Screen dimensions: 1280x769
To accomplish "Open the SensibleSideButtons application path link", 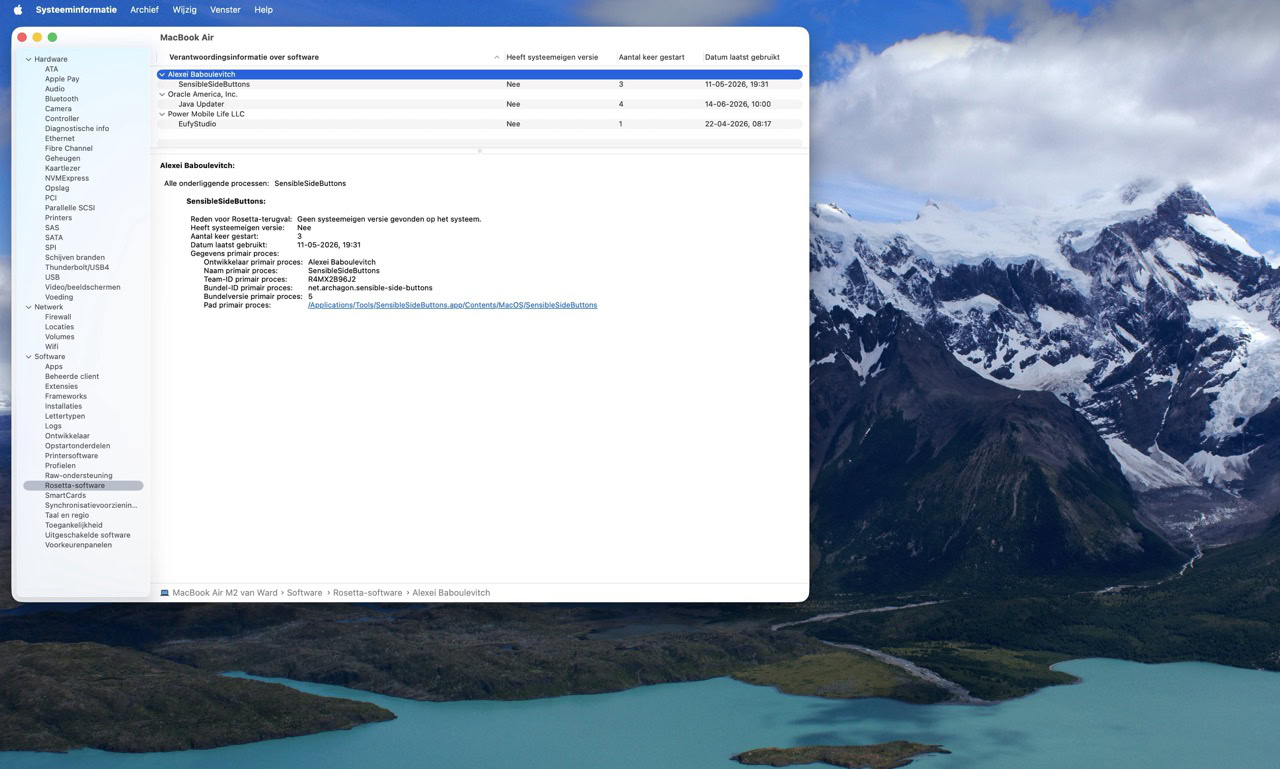I will (x=452, y=305).
